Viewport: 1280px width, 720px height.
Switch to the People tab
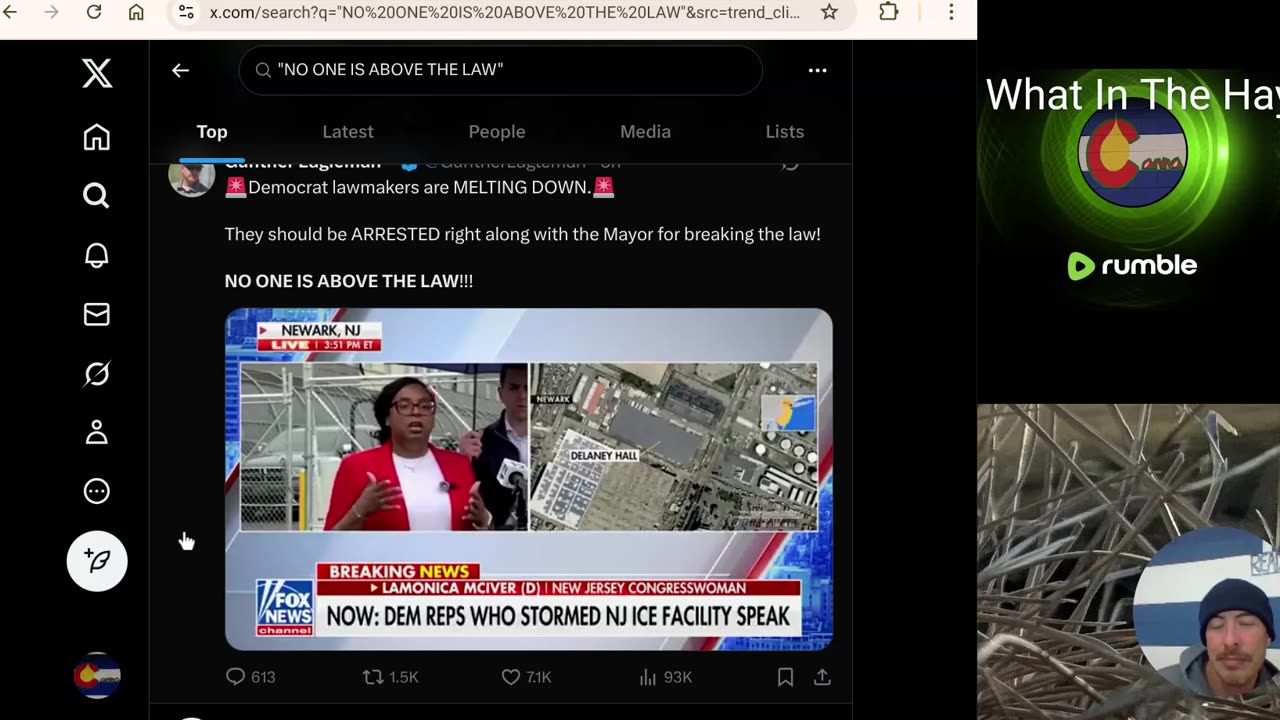[497, 132]
